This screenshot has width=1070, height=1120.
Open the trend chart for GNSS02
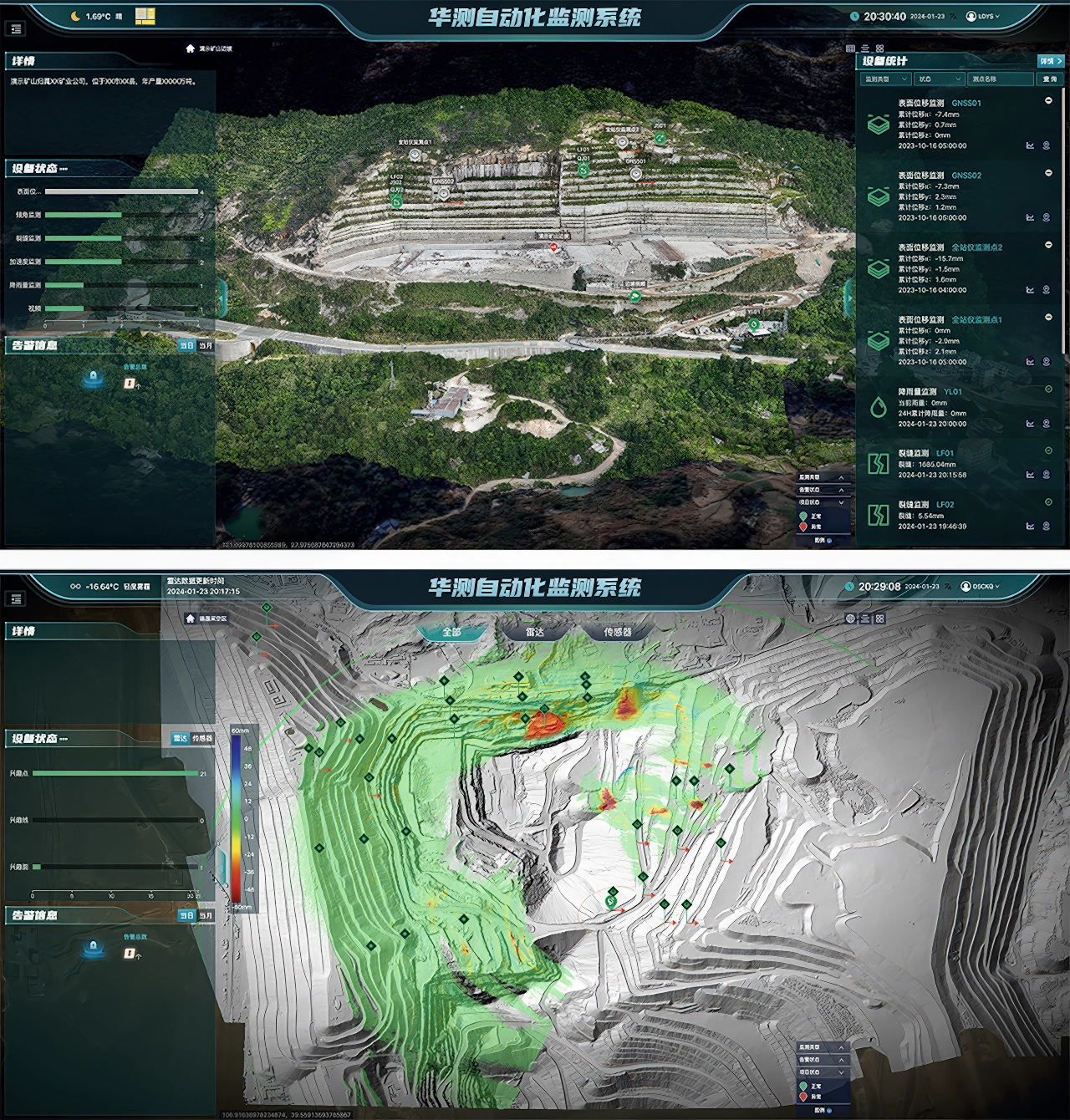point(1030,217)
